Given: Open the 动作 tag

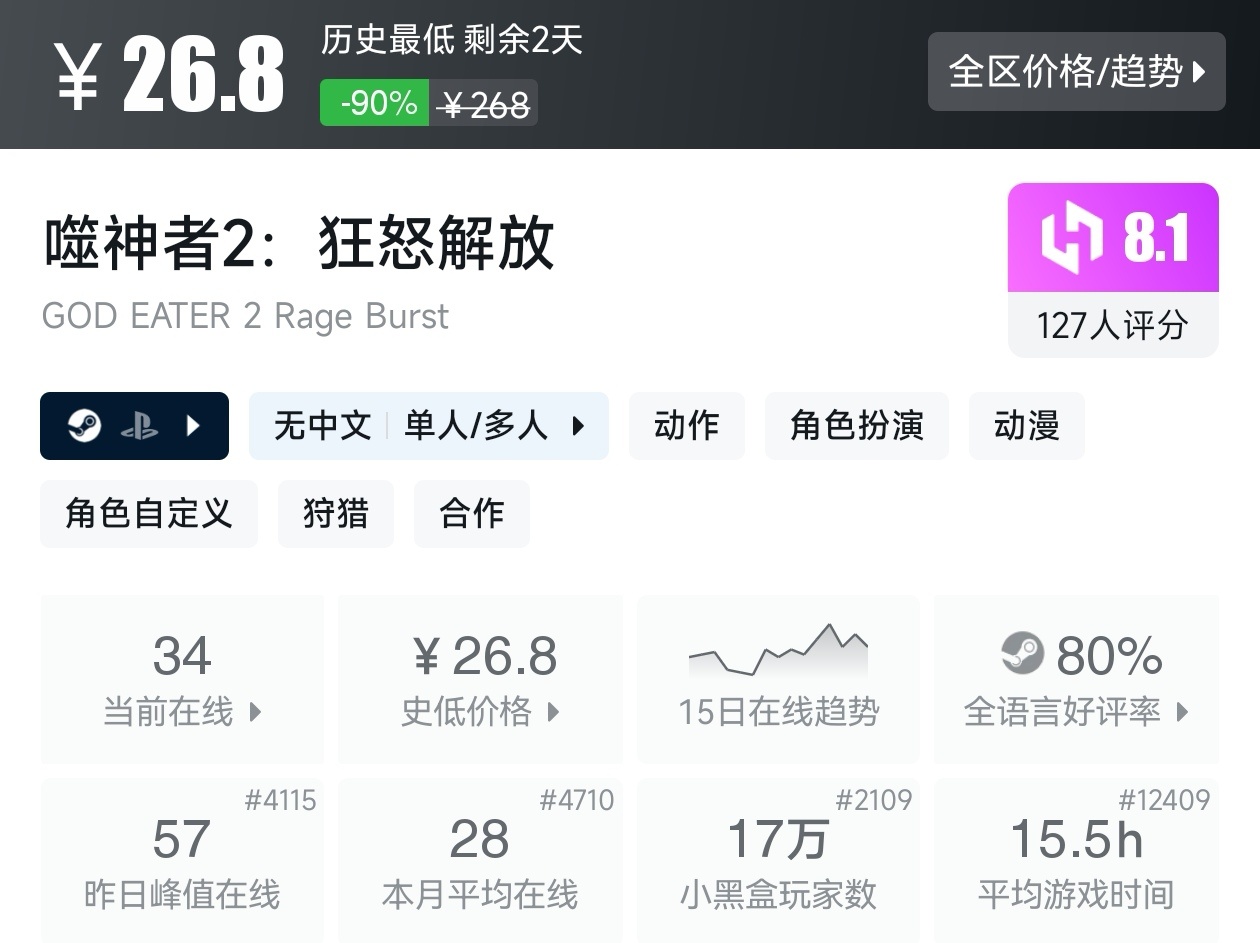Looking at the screenshot, I should pyautogui.click(x=687, y=426).
